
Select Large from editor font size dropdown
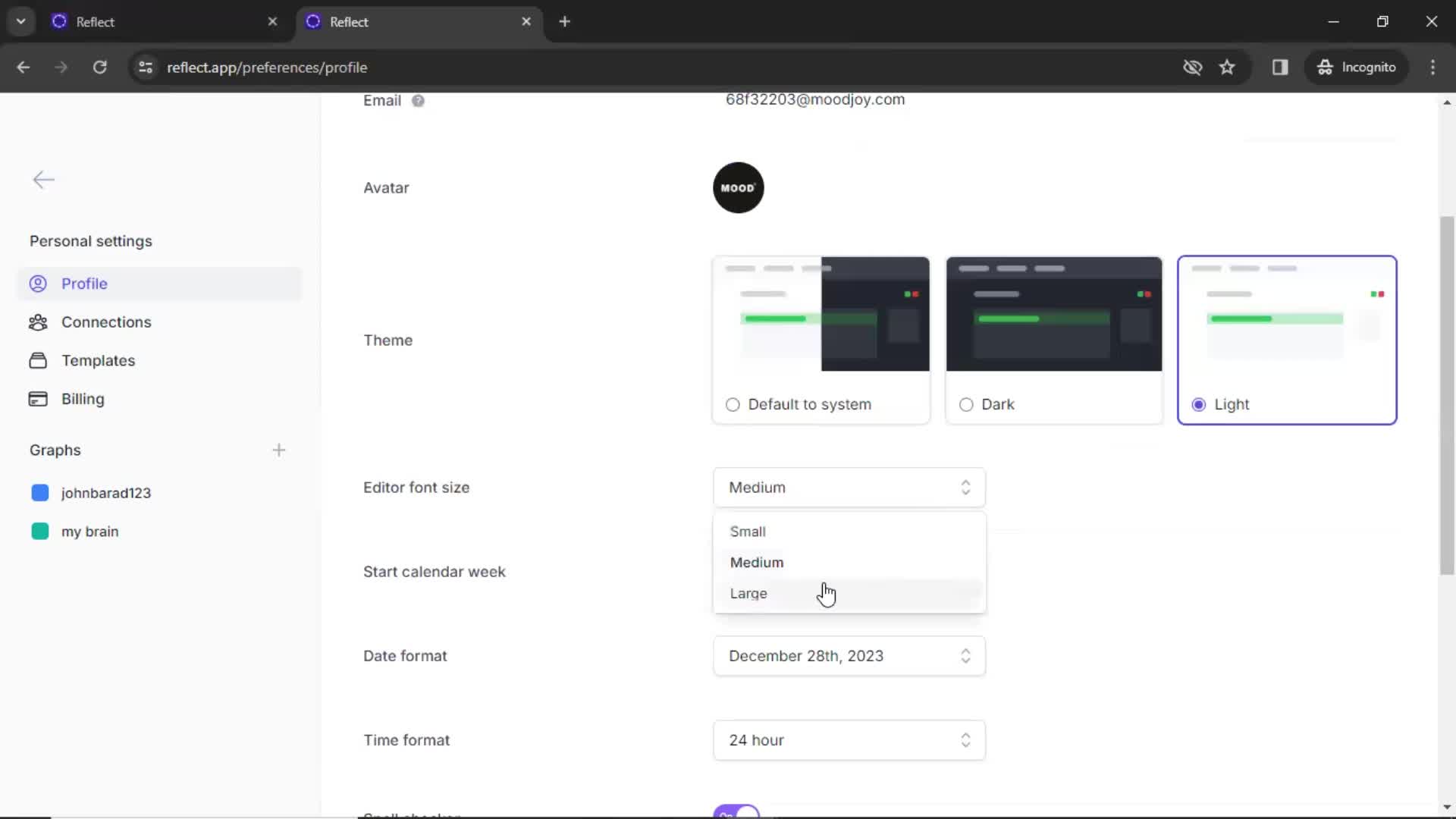point(749,593)
